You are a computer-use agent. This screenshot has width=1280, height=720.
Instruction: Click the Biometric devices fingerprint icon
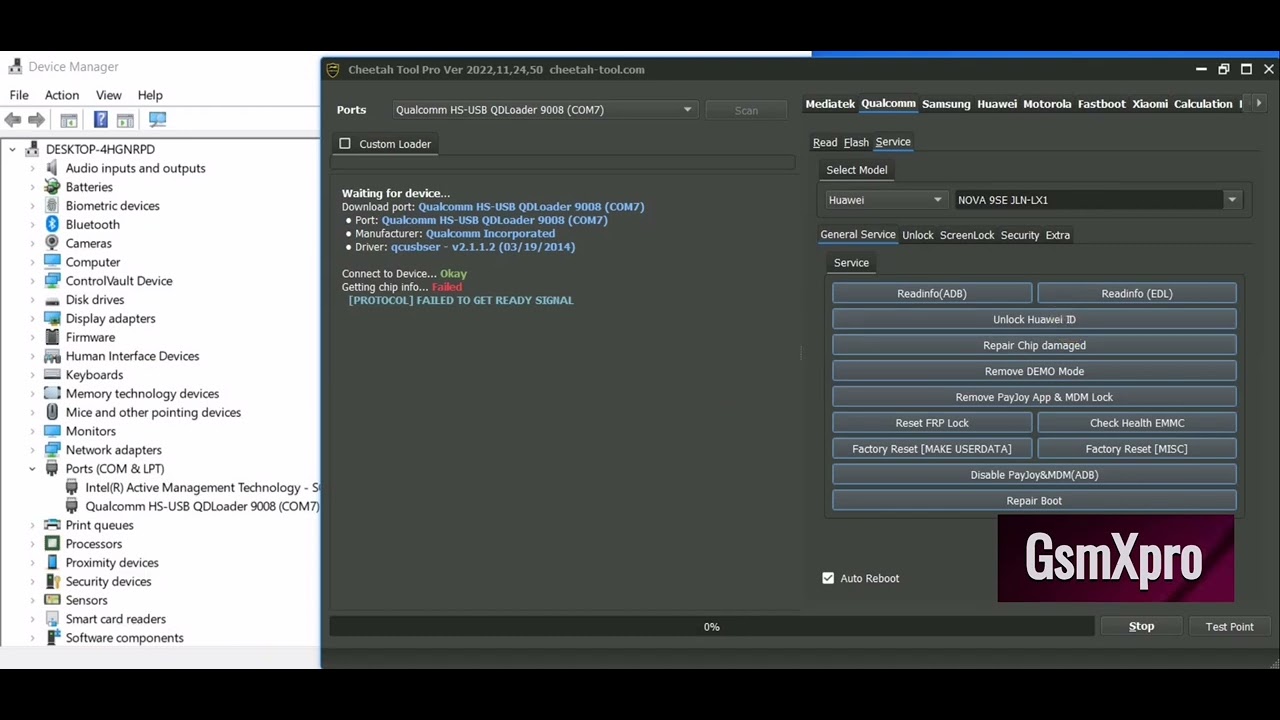coord(52,206)
